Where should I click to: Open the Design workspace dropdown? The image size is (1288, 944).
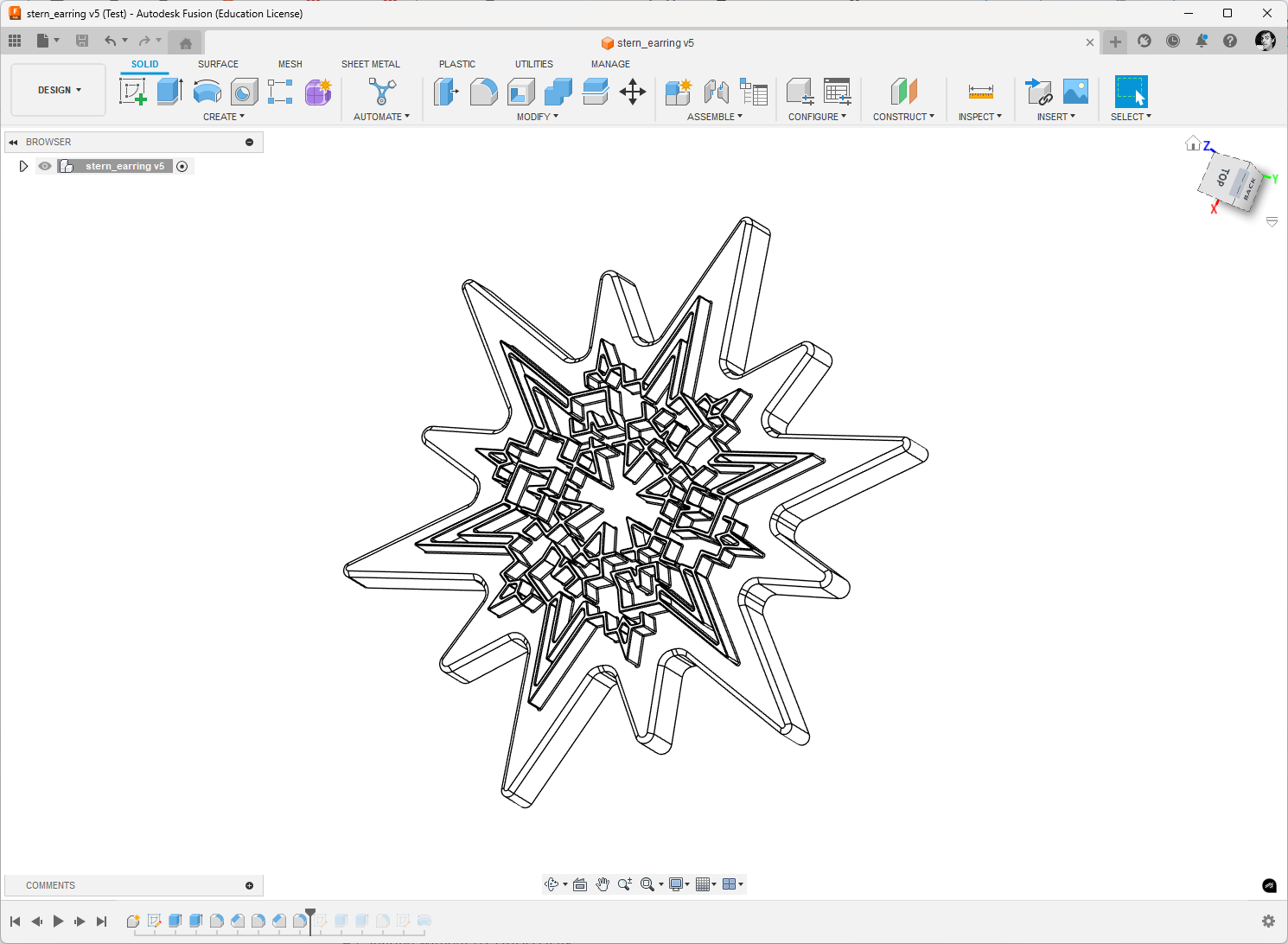click(59, 90)
